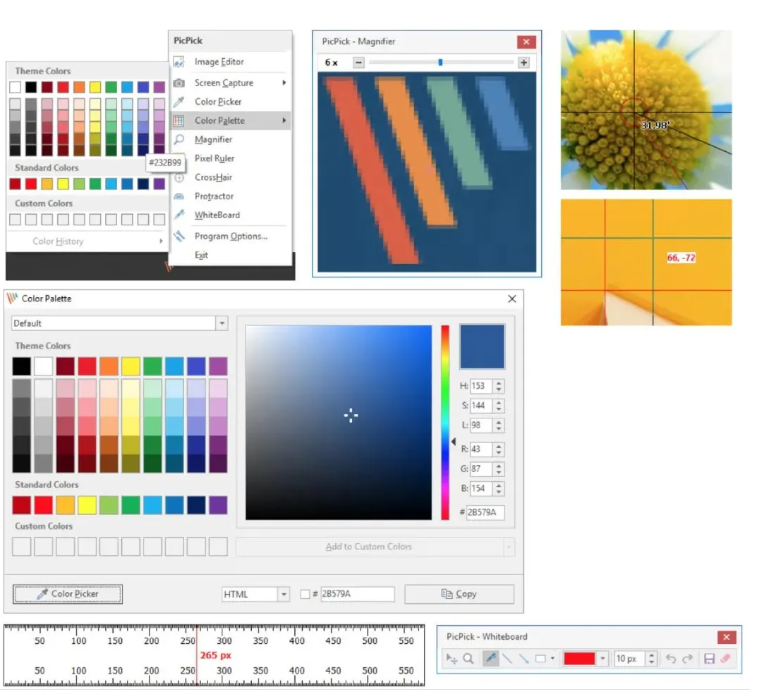Click the hex field showing 2B579A beside Copy
The width and height of the screenshot is (757, 697).
pyautogui.click(x=361, y=599)
